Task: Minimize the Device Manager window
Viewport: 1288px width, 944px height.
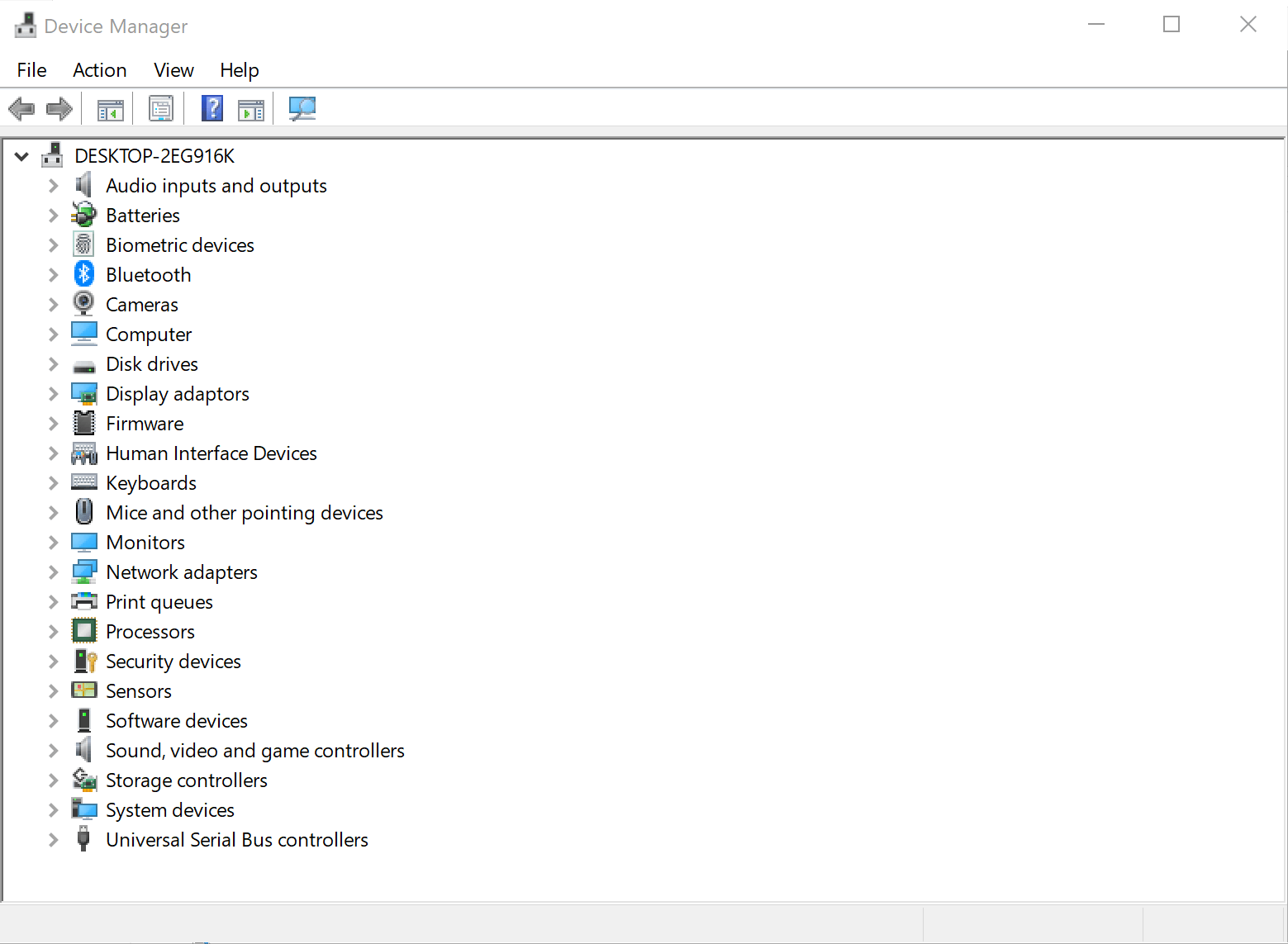Action: pos(1096,24)
